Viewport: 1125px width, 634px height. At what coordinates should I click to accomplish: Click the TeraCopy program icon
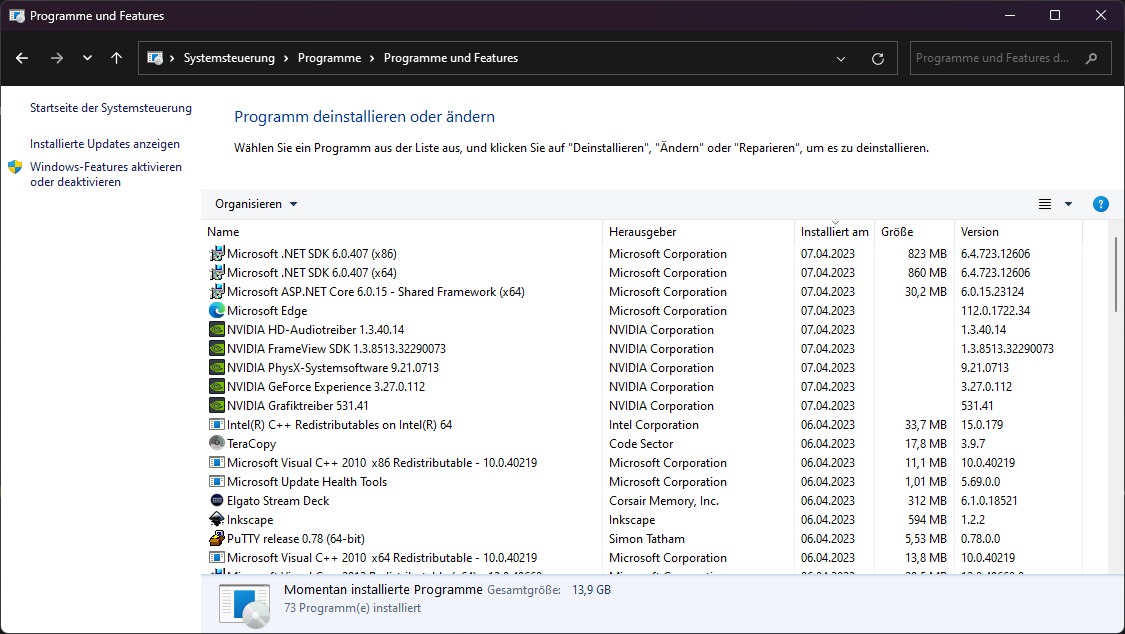[x=217, y=443]
